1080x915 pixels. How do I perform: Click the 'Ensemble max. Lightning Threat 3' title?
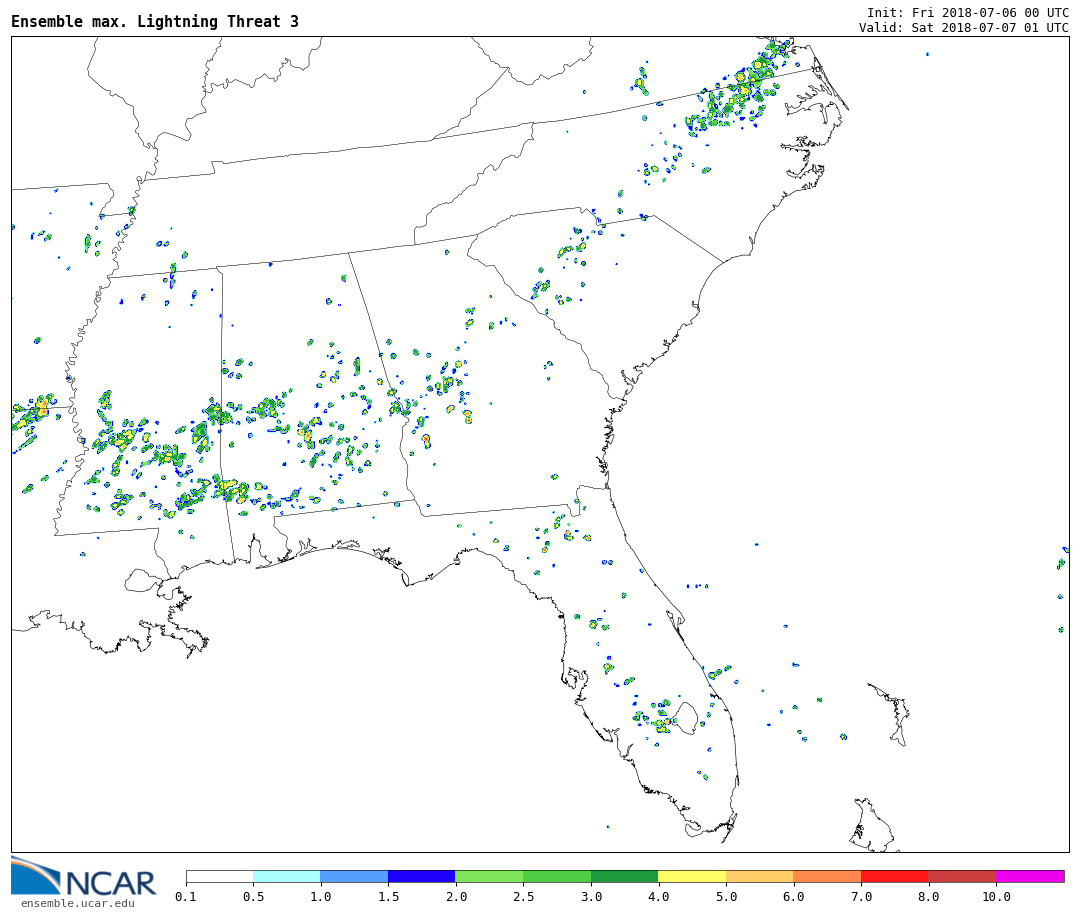[x=155, y=22]
